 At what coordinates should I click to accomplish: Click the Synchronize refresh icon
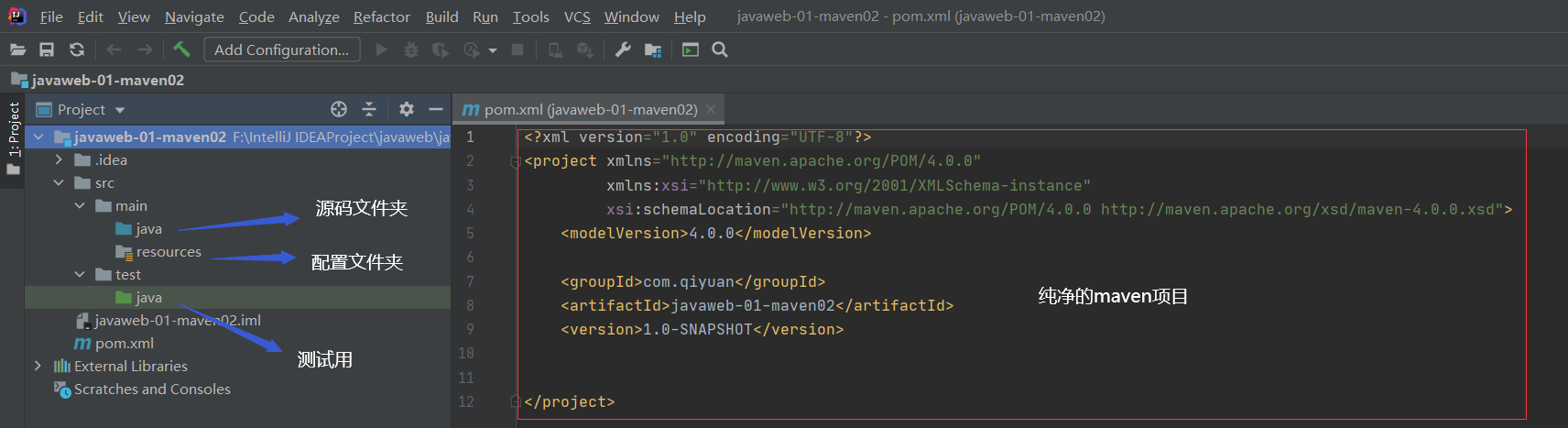[77, 49]
